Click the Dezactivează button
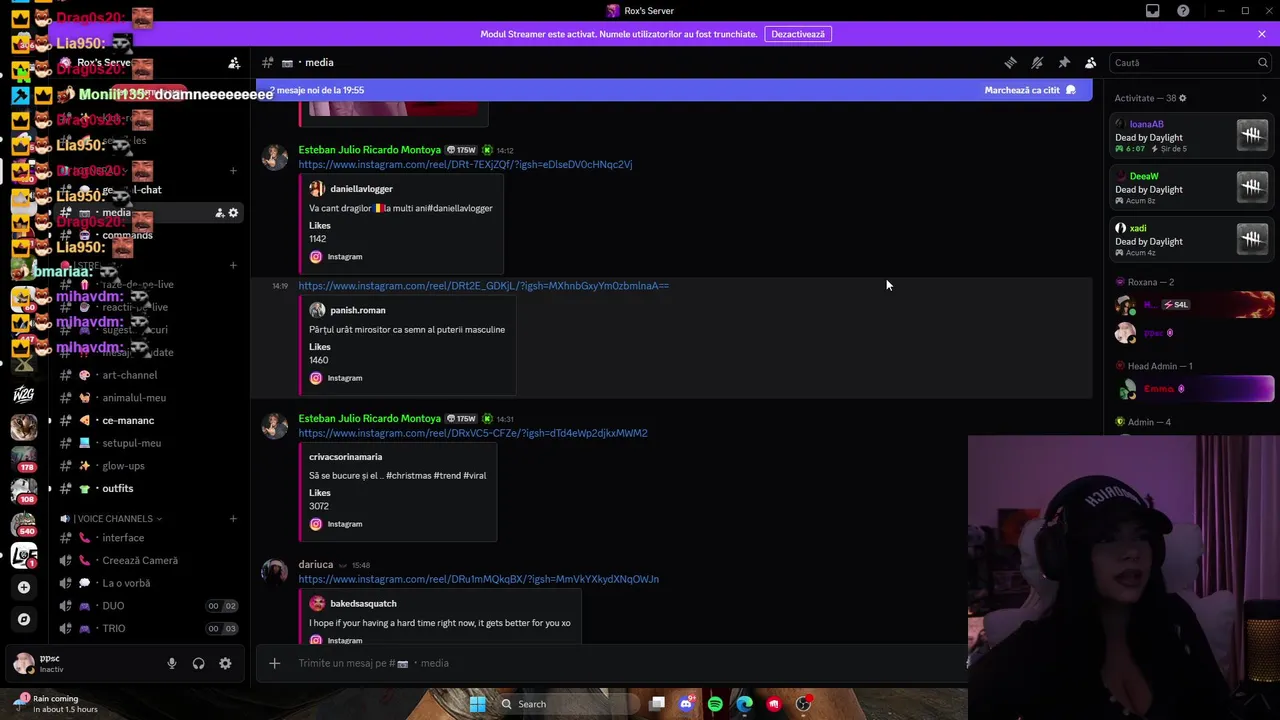The height and width of the screenshot is (720, 1280). [x=798, y=34]
